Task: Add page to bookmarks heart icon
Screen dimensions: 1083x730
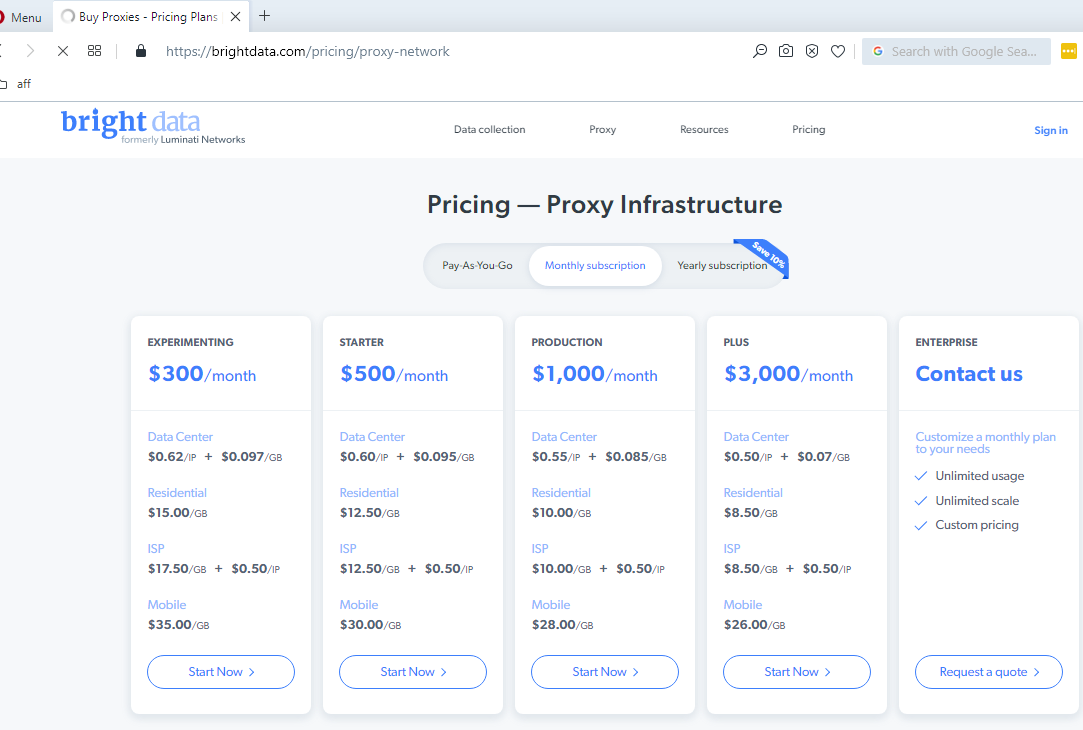Action: coord(838,51)
